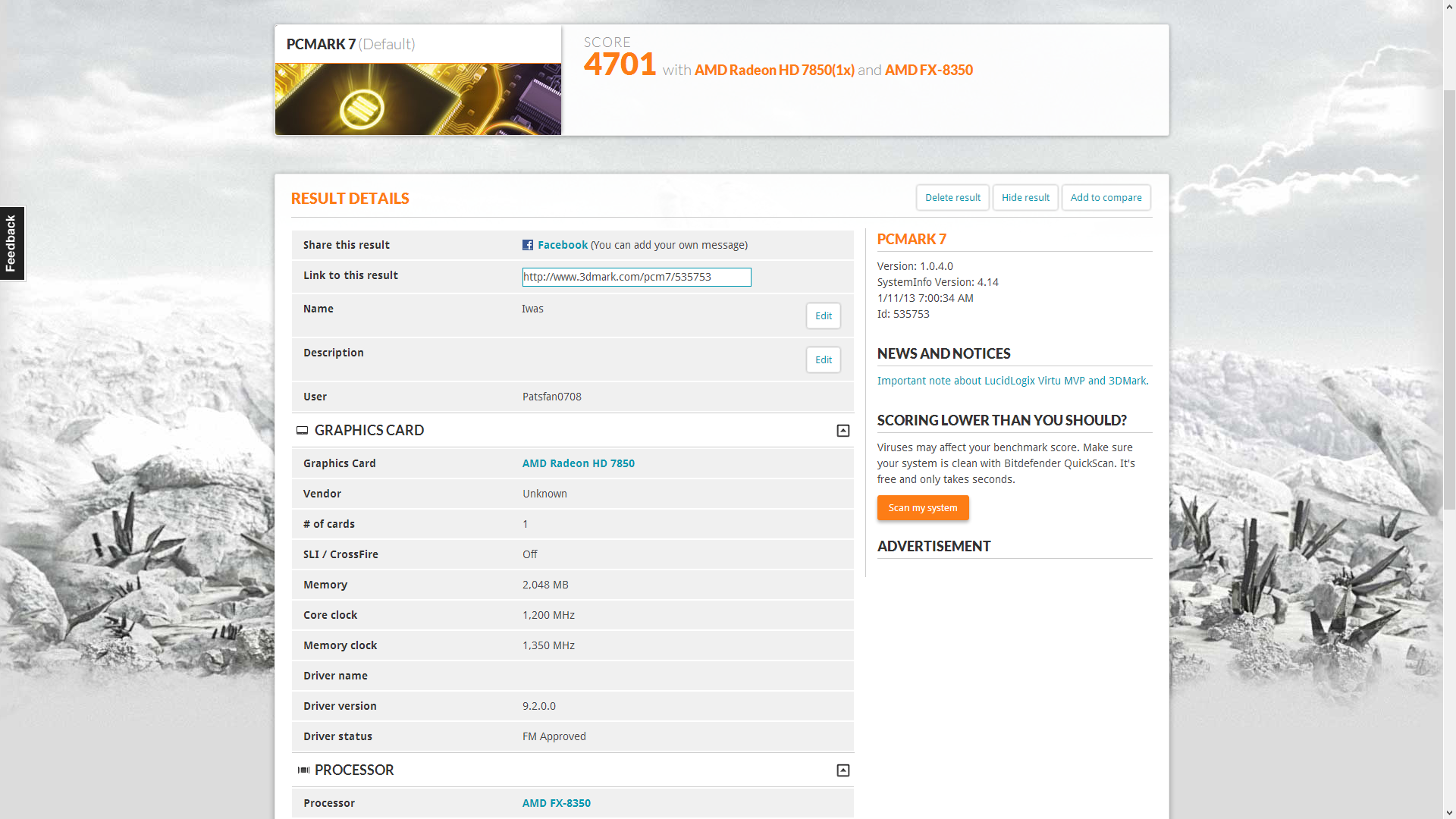The image size is (1456, 819).
Task: Share result via Facebook link
Action: [x=563, y=245]
